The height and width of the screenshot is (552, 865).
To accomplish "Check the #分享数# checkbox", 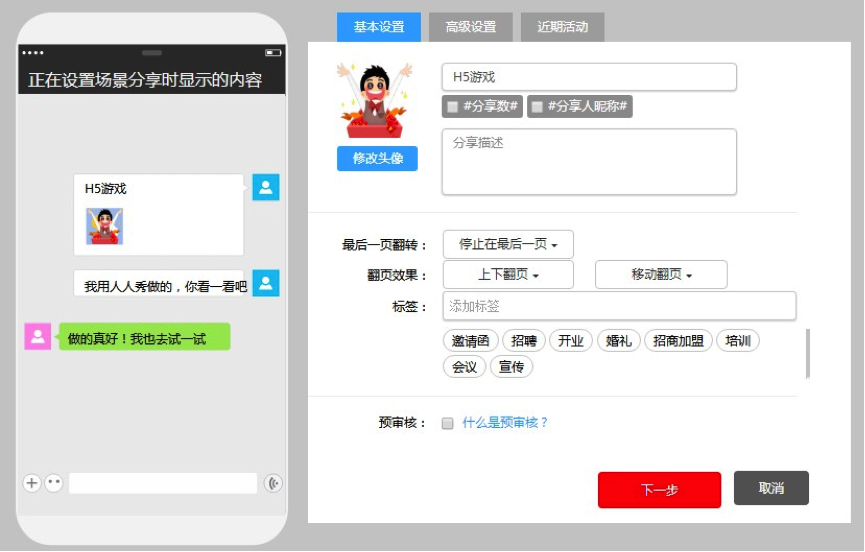I will (x=452, y=106).
